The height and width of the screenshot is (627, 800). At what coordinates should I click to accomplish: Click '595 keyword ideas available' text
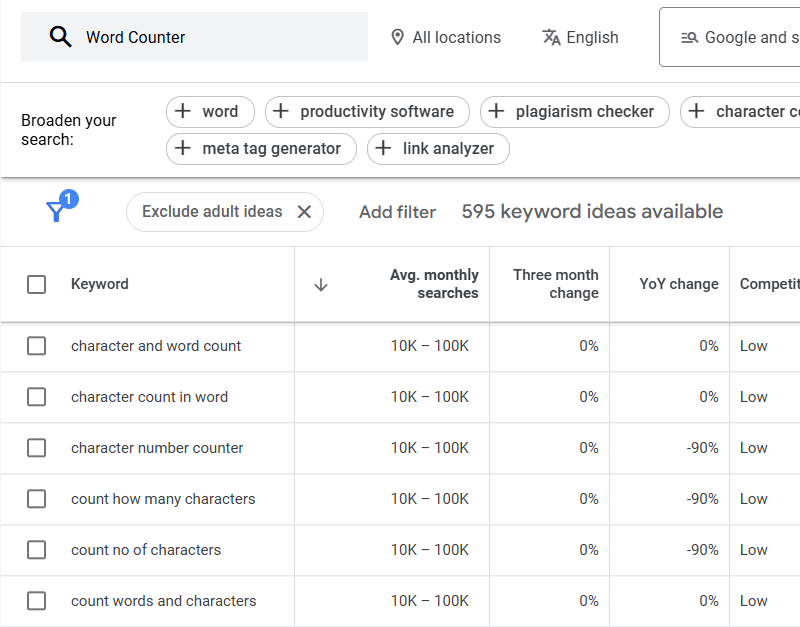[592, 212]
